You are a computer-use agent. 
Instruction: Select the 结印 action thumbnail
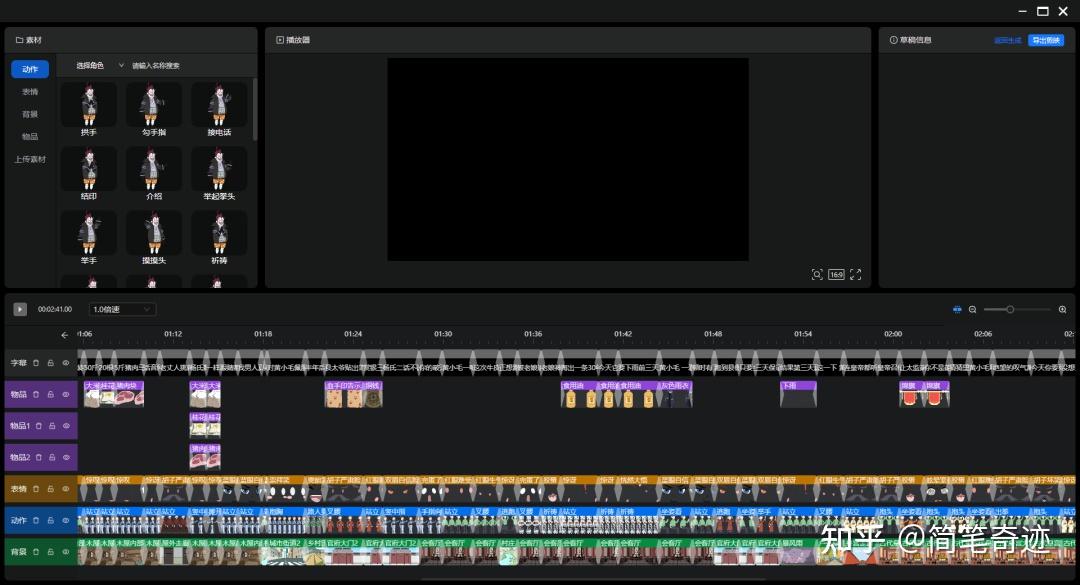(88, 169)
